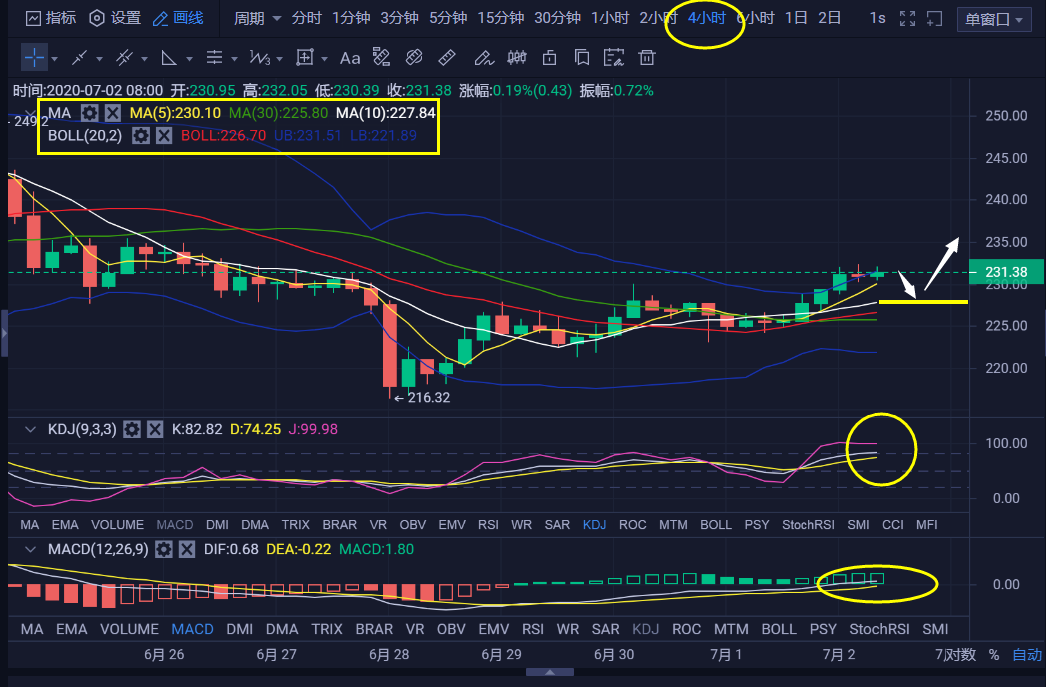Image resolution: width=1046 pixels, height=687 pixels.
Task: Select the Elliott wave drawing tool
Action: point(259,58)
